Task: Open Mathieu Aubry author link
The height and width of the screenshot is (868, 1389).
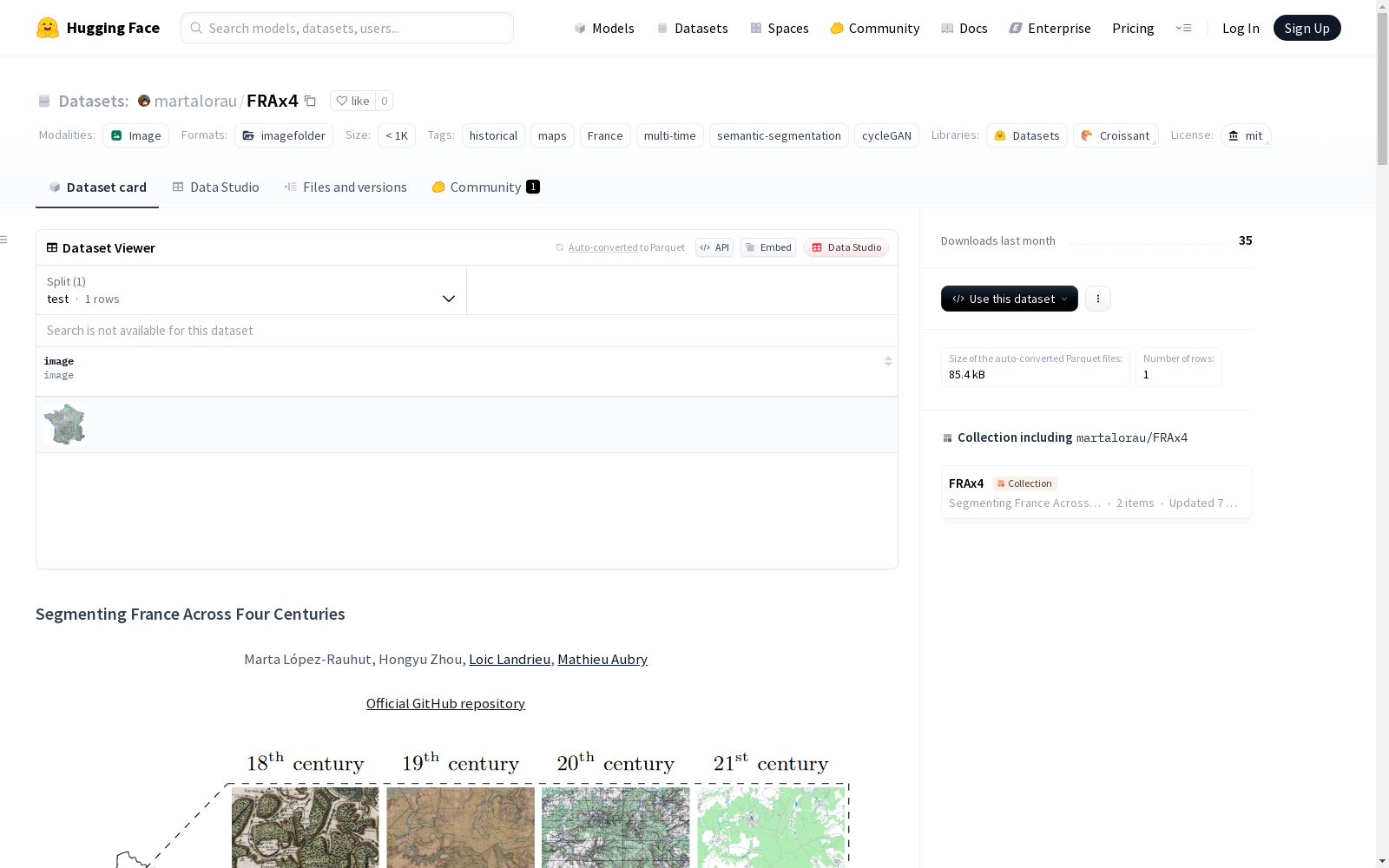Action: [x=602, y=660]
